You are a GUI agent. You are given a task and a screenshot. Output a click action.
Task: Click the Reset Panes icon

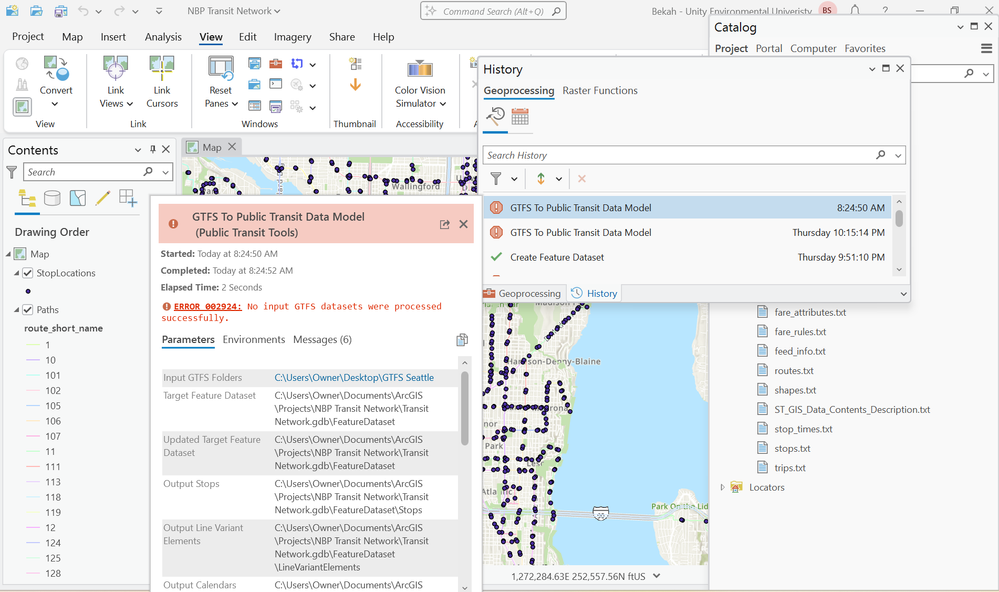[220, 68]
